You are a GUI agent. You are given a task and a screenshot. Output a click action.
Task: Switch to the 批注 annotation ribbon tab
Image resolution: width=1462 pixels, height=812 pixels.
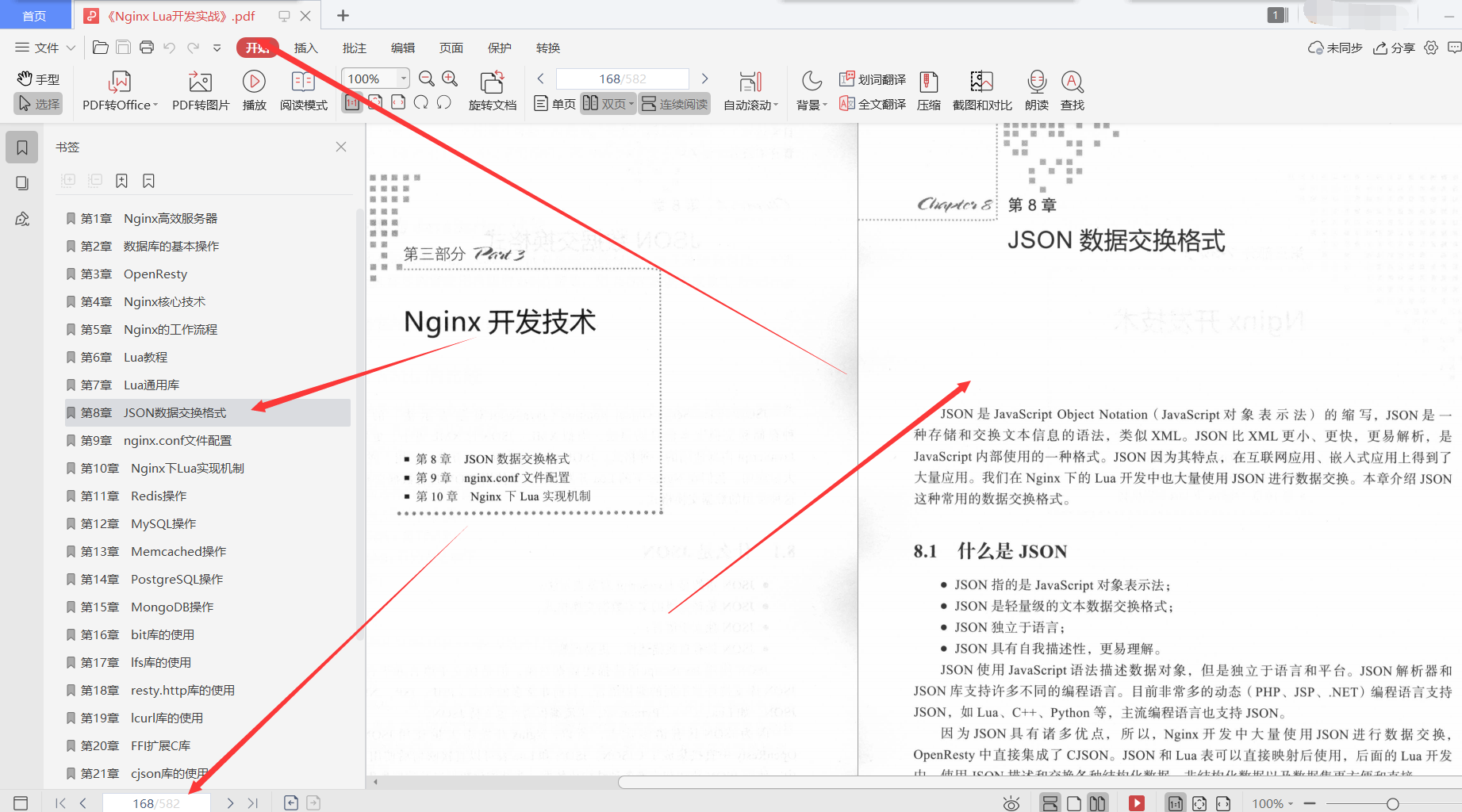(354, 48)
